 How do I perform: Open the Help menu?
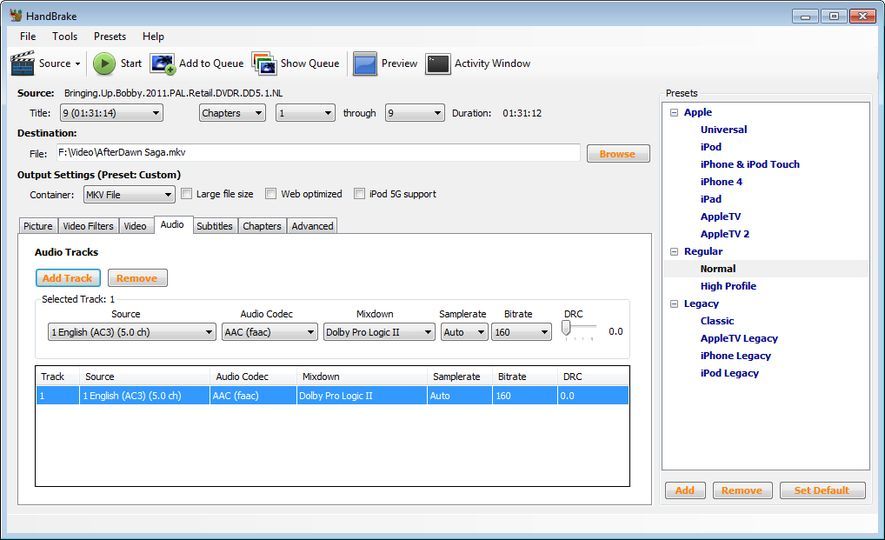click(x=153, y=36)
